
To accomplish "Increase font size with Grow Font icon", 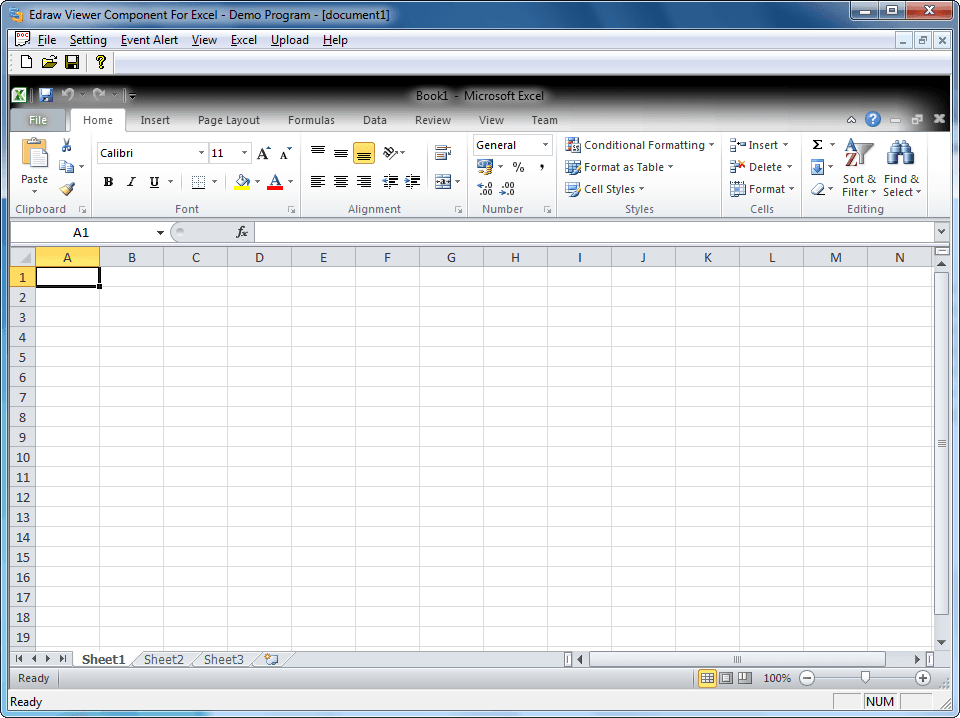I will (263, 153).
